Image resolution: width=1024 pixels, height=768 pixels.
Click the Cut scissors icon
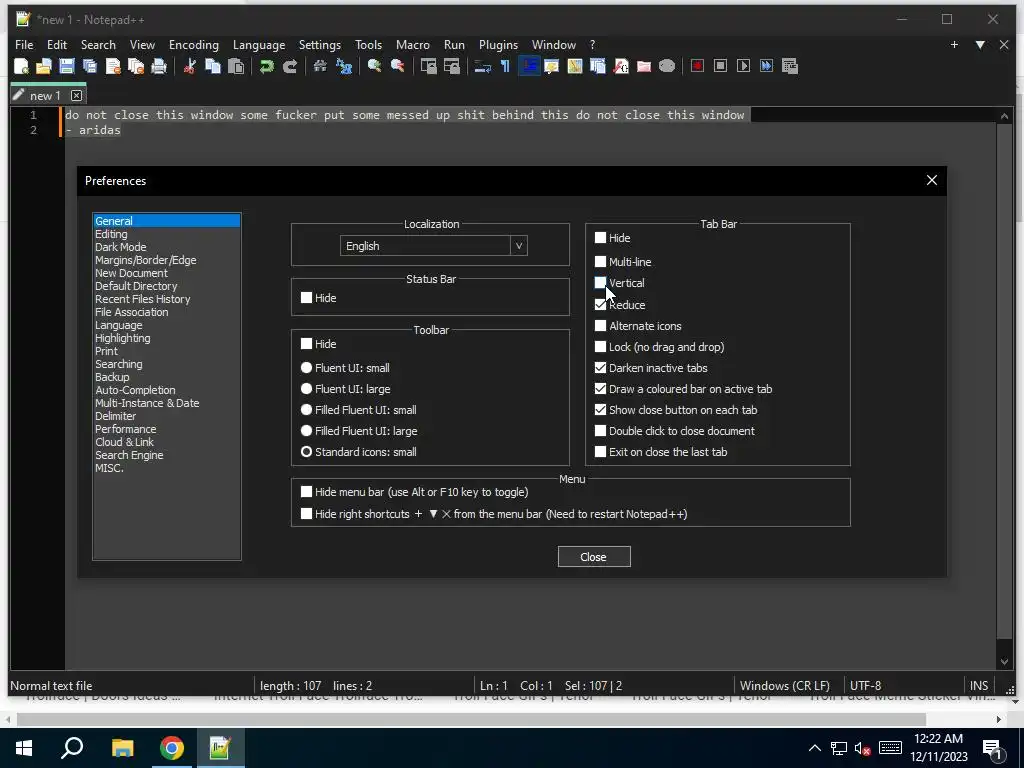tap(190, 66)
